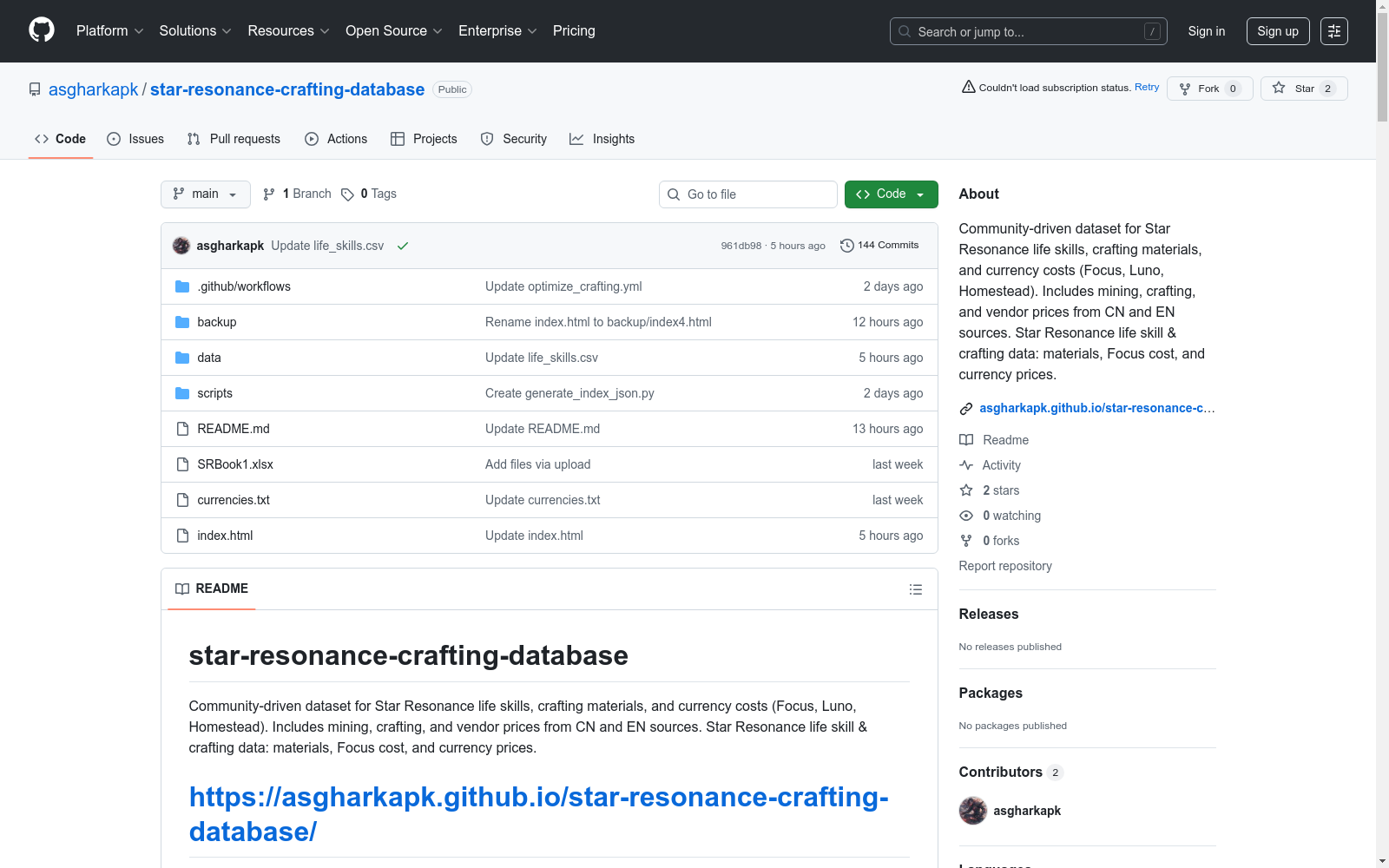
Task: Expand the Solutions menu
Action: (x=195, y=31)
